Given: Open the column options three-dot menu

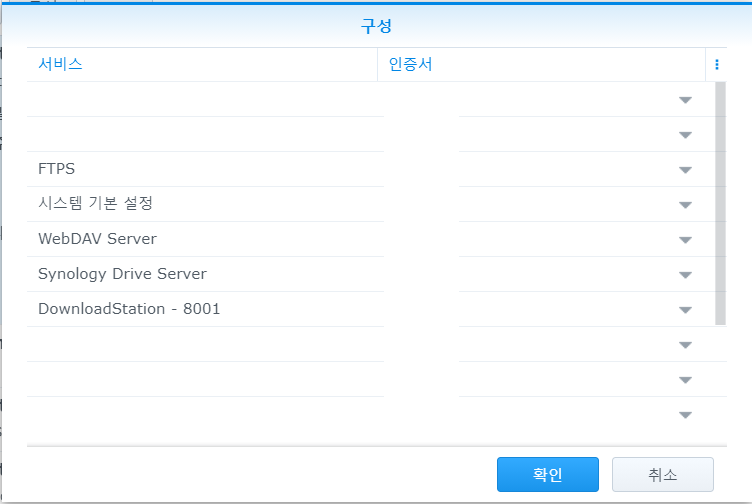Looking at the screenshot, I should tap(717, 64).
